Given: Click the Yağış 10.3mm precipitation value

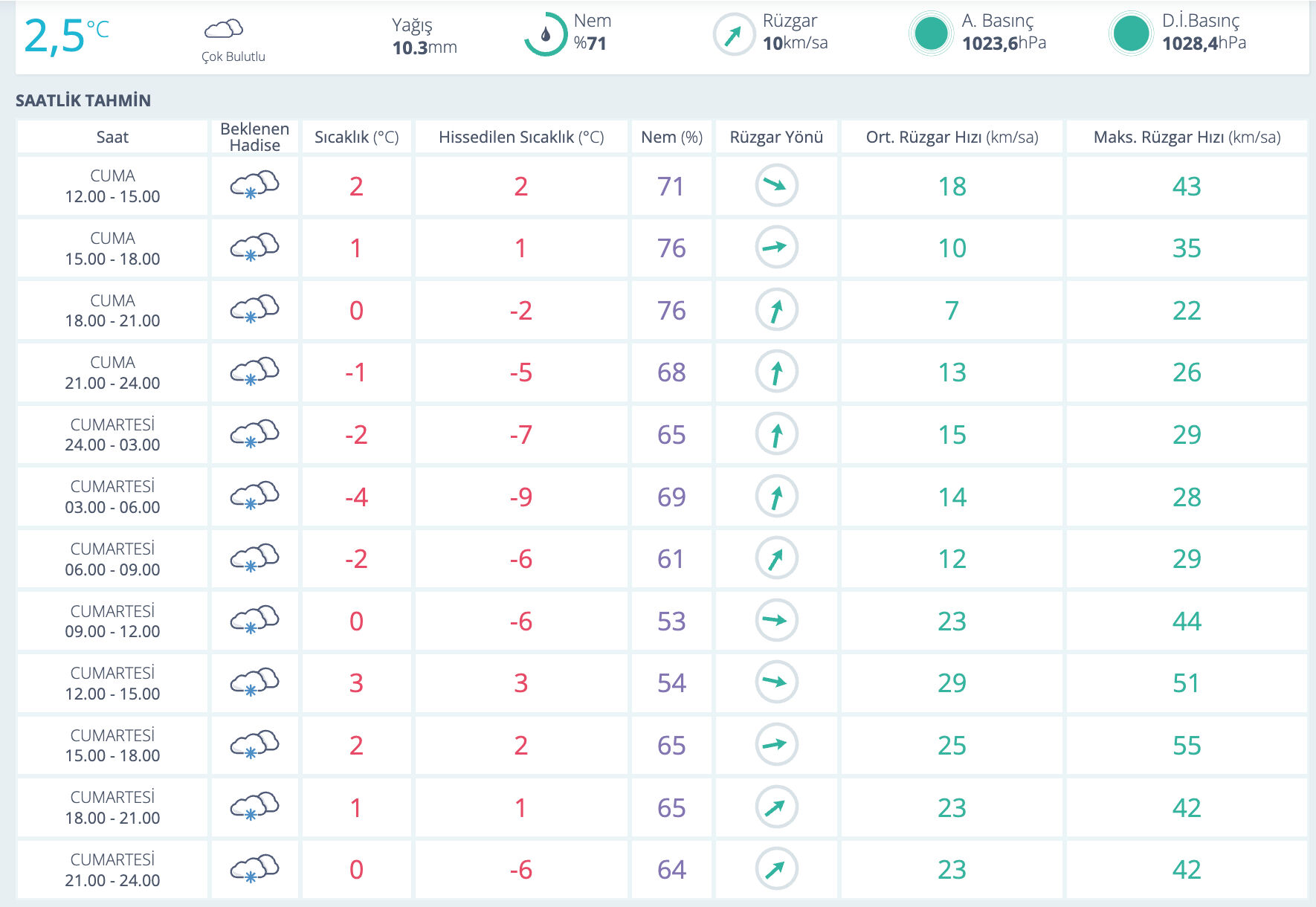Looking at the screenshot, I should tap(424, 48).
